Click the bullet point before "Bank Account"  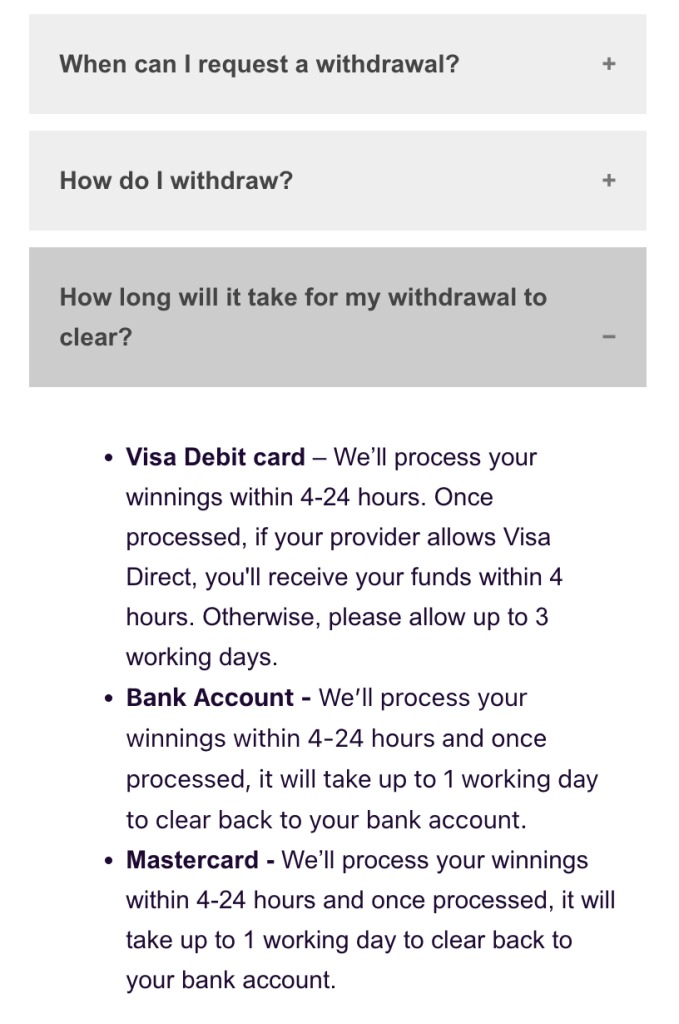click(x=109, y=699)
